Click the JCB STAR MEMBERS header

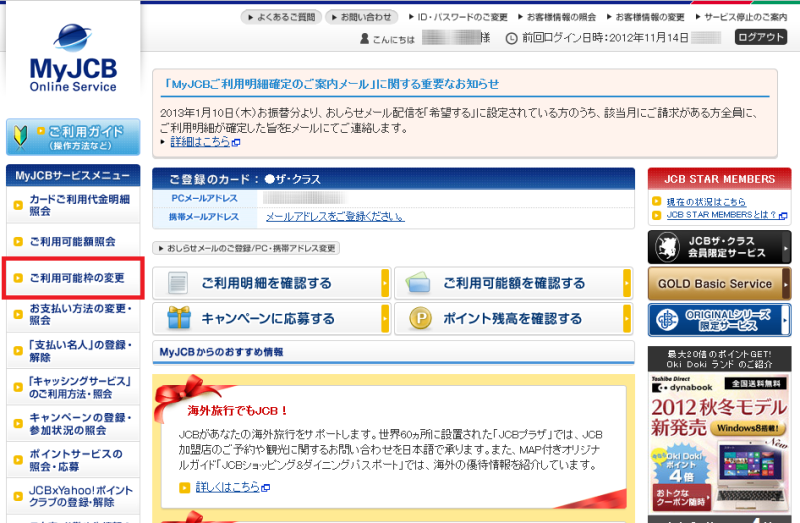(x=719, y=179)
